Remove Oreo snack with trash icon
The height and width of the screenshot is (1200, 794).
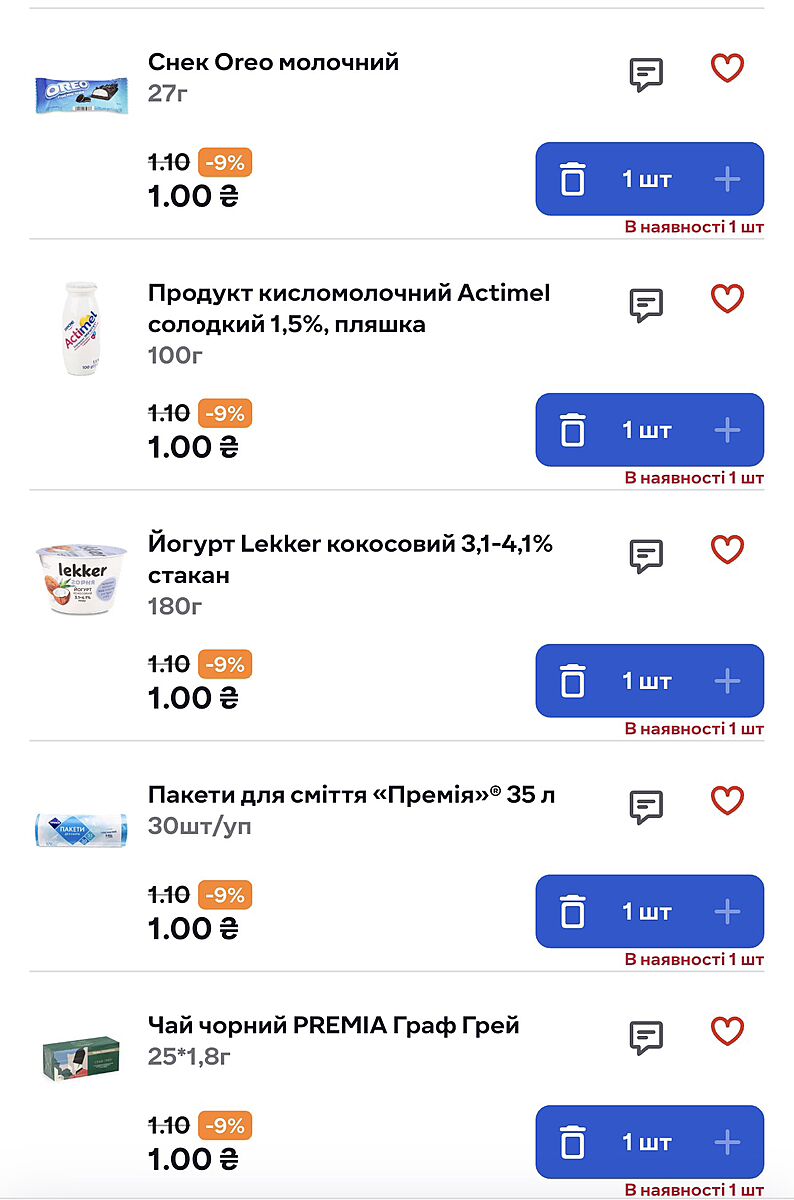click(573, 180)
